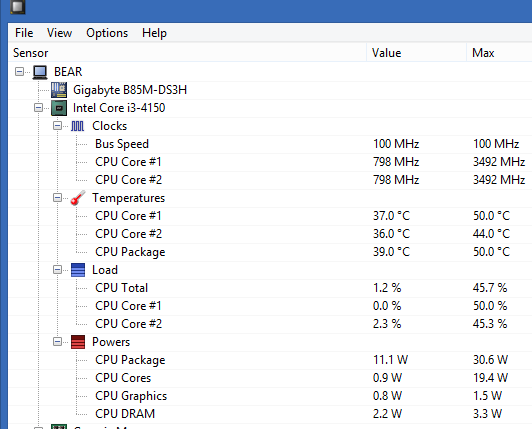This screenshot has height=429, width=532.
Task: Click CPU Core #2 clock max 3492 MHz
Action: coord(499,180)
